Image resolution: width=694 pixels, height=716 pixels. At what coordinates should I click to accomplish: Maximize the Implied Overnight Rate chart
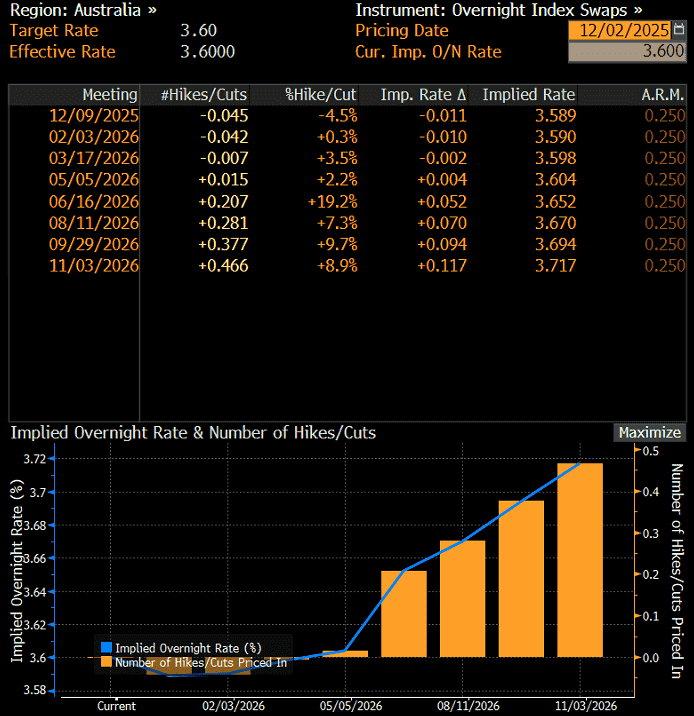tap(650, 432)
